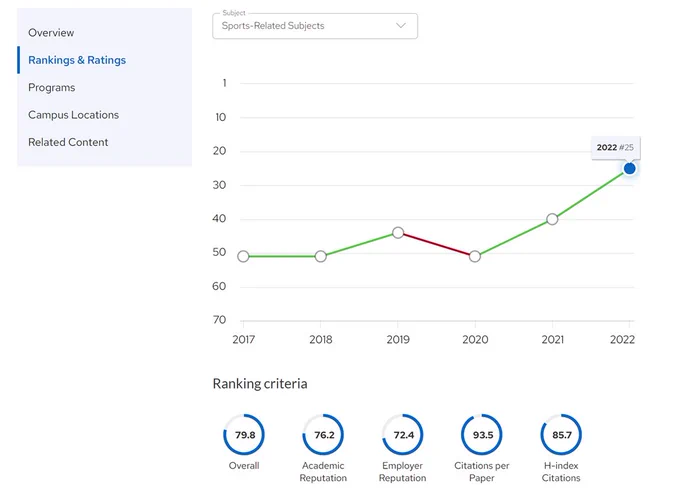Screen dimensions: 680x504
Task: Go to Programs section
Action: point(52,87)
